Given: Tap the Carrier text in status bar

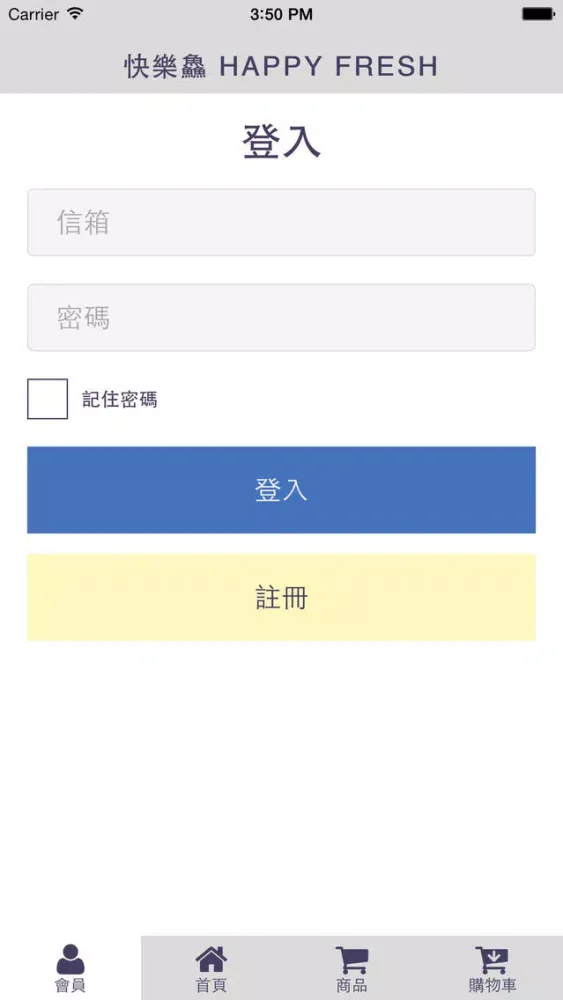Looking at the screenshot, I should [x=34, y=14].
